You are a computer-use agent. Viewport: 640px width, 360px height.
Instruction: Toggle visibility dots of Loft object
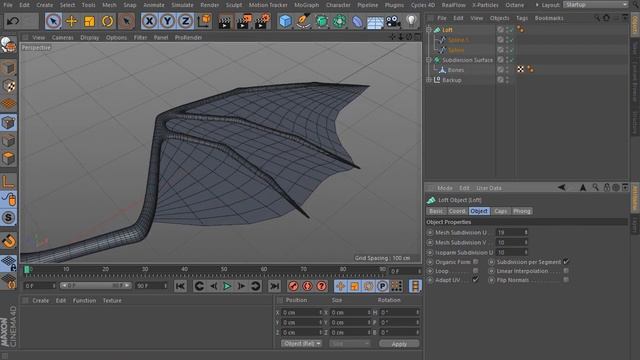point(508,29)
